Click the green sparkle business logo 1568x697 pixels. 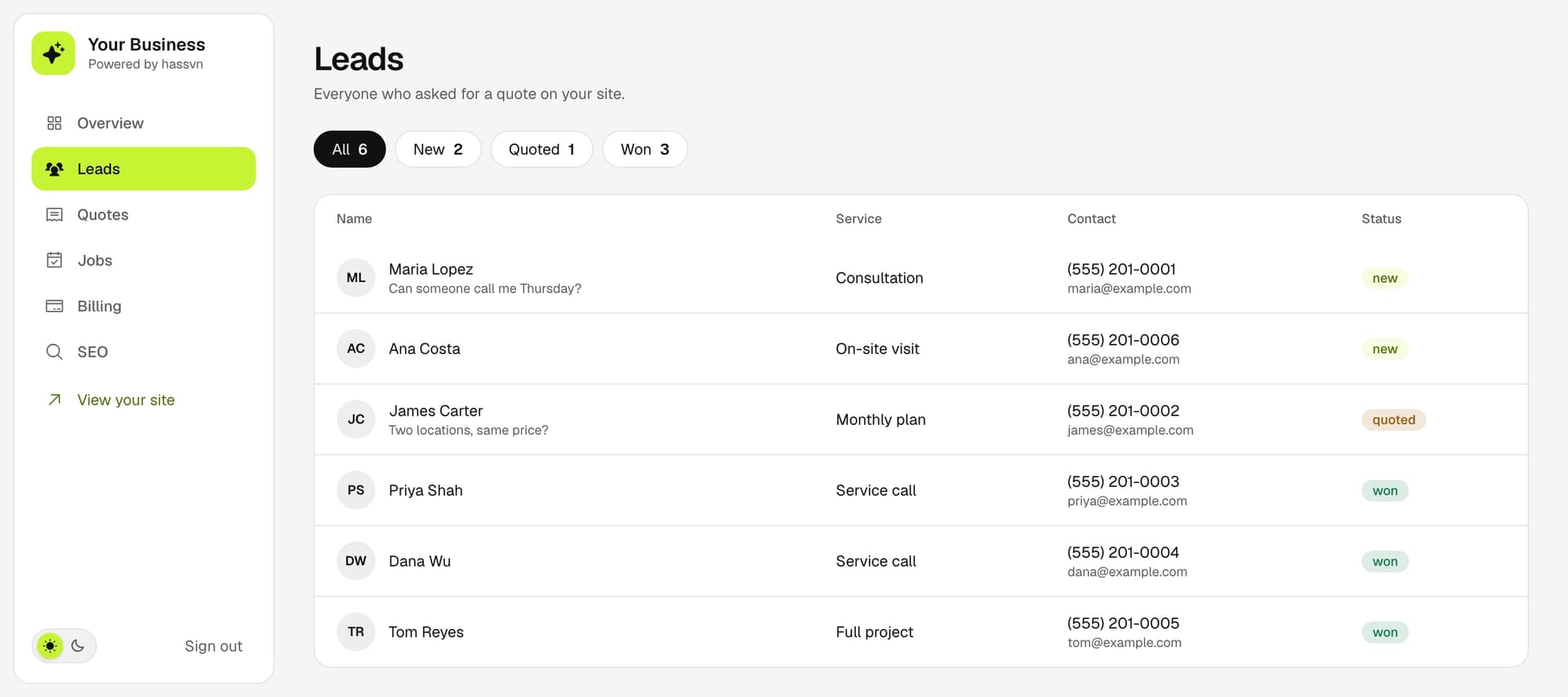point(53,53)
